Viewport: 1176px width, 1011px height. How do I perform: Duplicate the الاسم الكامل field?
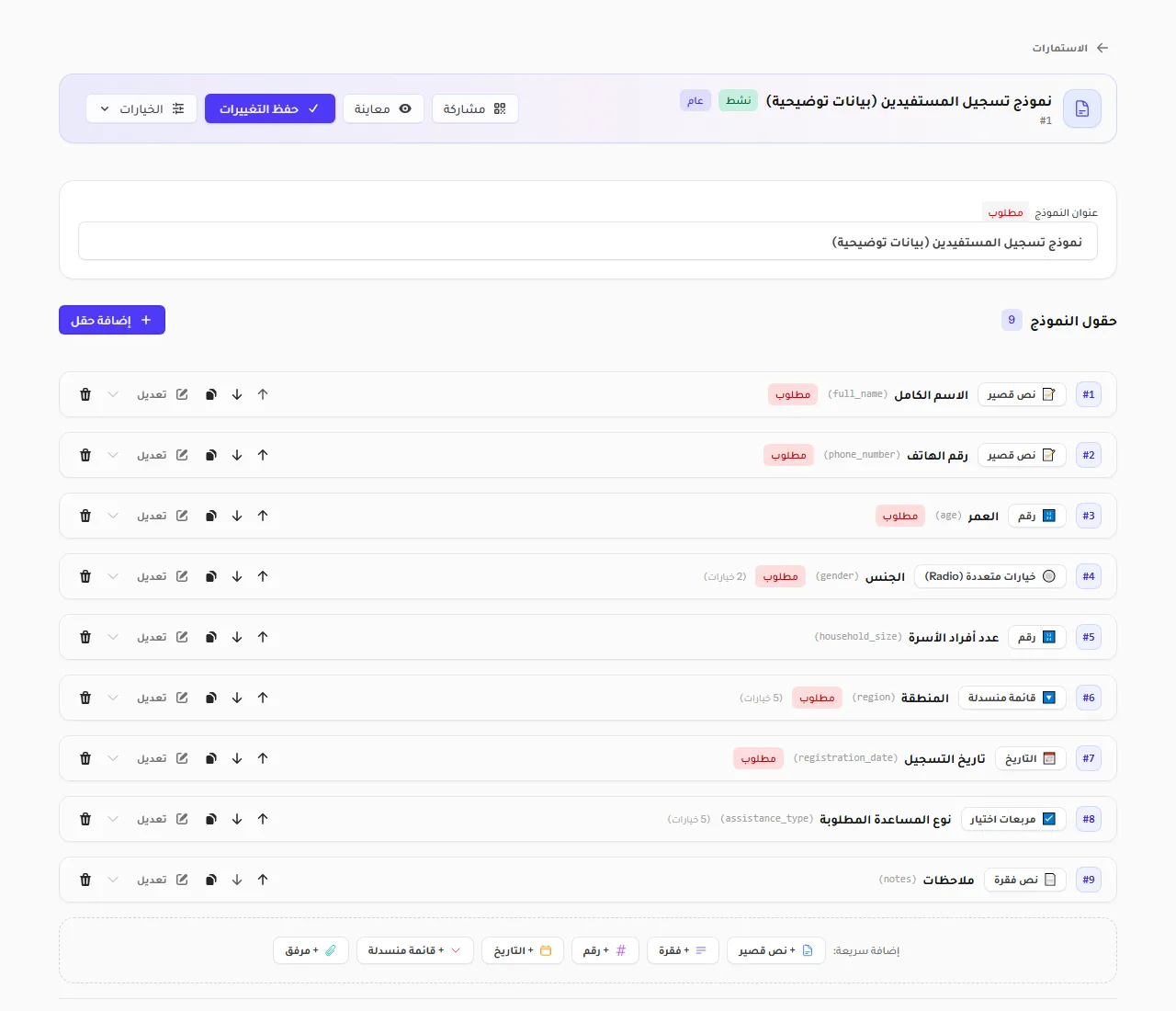click(x=211, y=394)
